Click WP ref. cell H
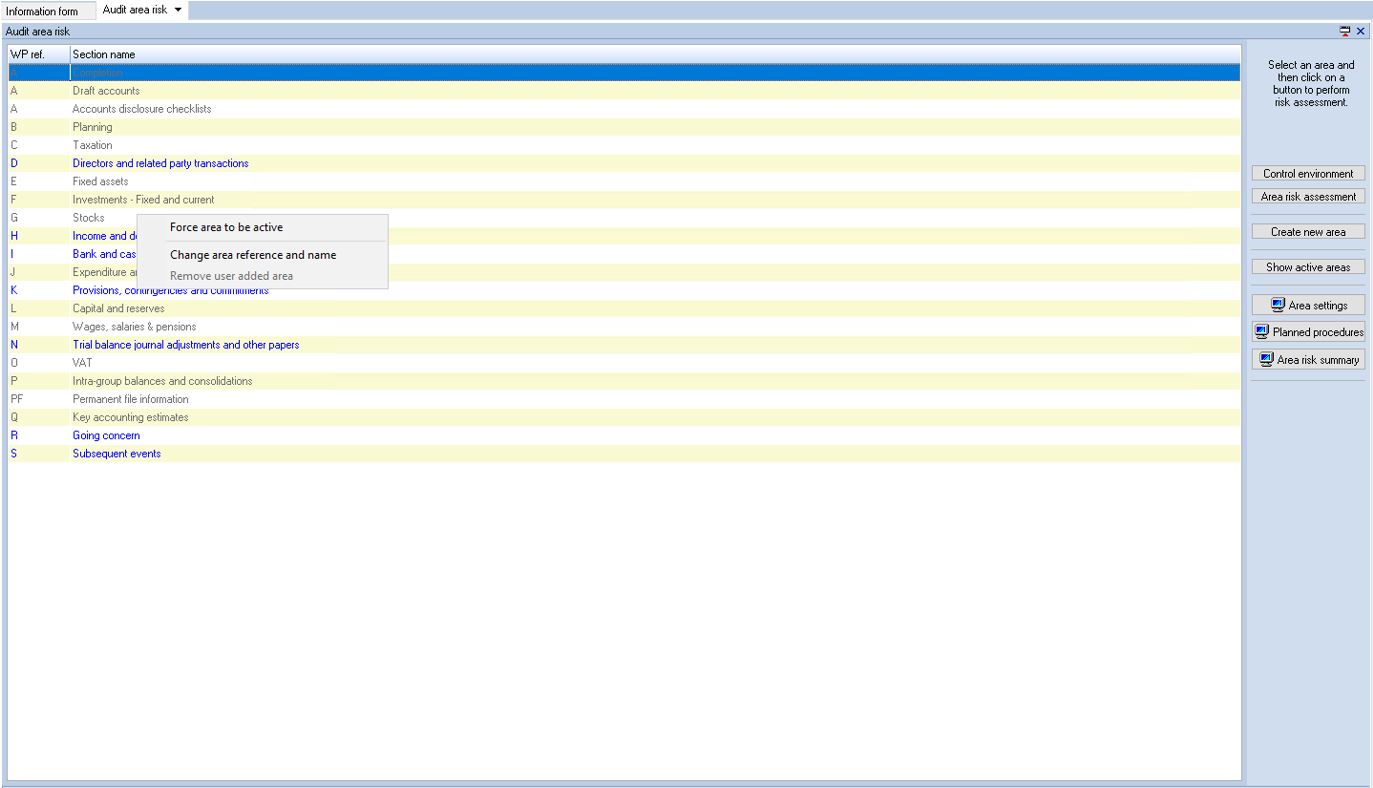This screenshot has height=788, width=1373. click(38, 236)
